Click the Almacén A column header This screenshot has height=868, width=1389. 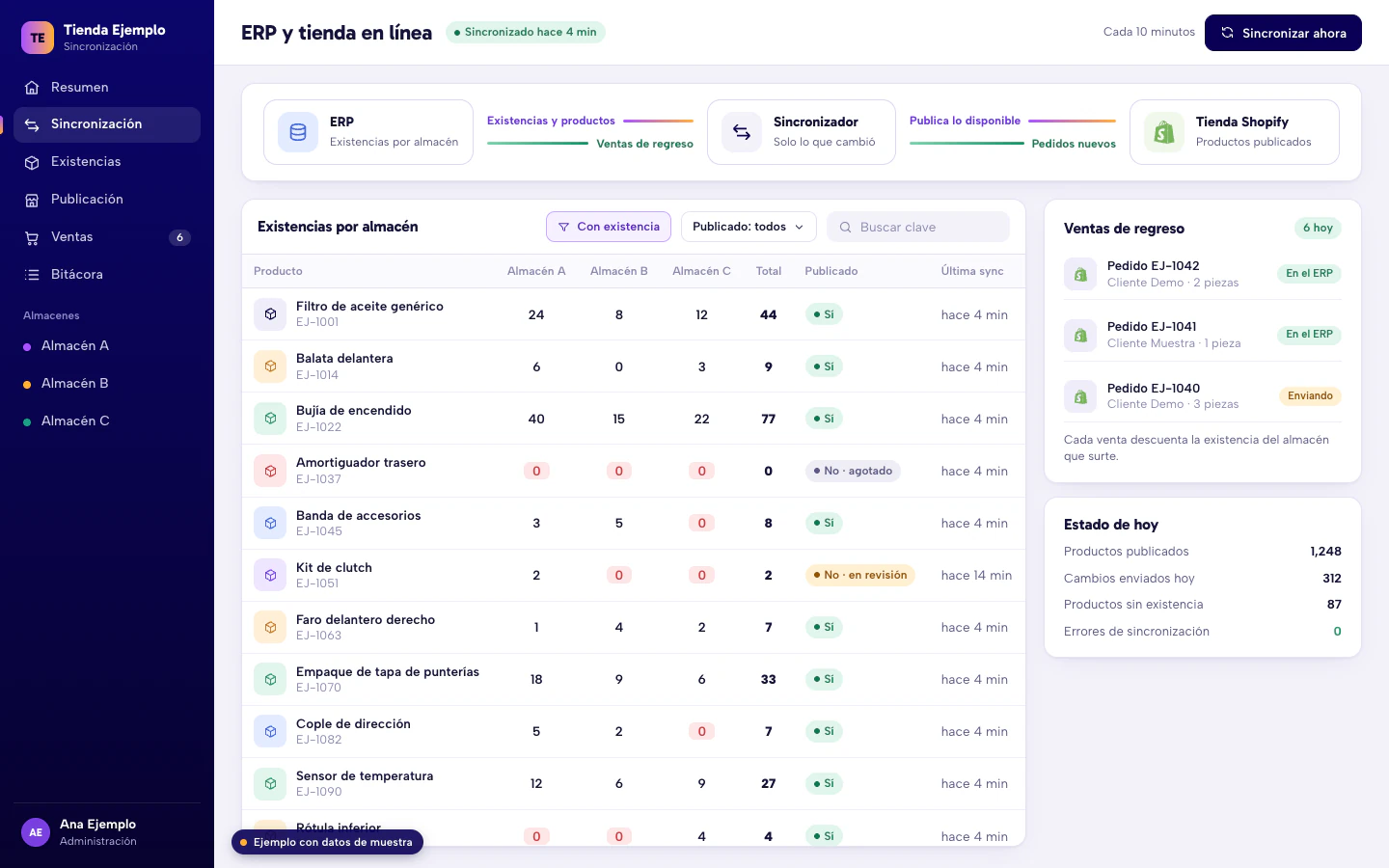pyautogui.click(x=536, y=271)
